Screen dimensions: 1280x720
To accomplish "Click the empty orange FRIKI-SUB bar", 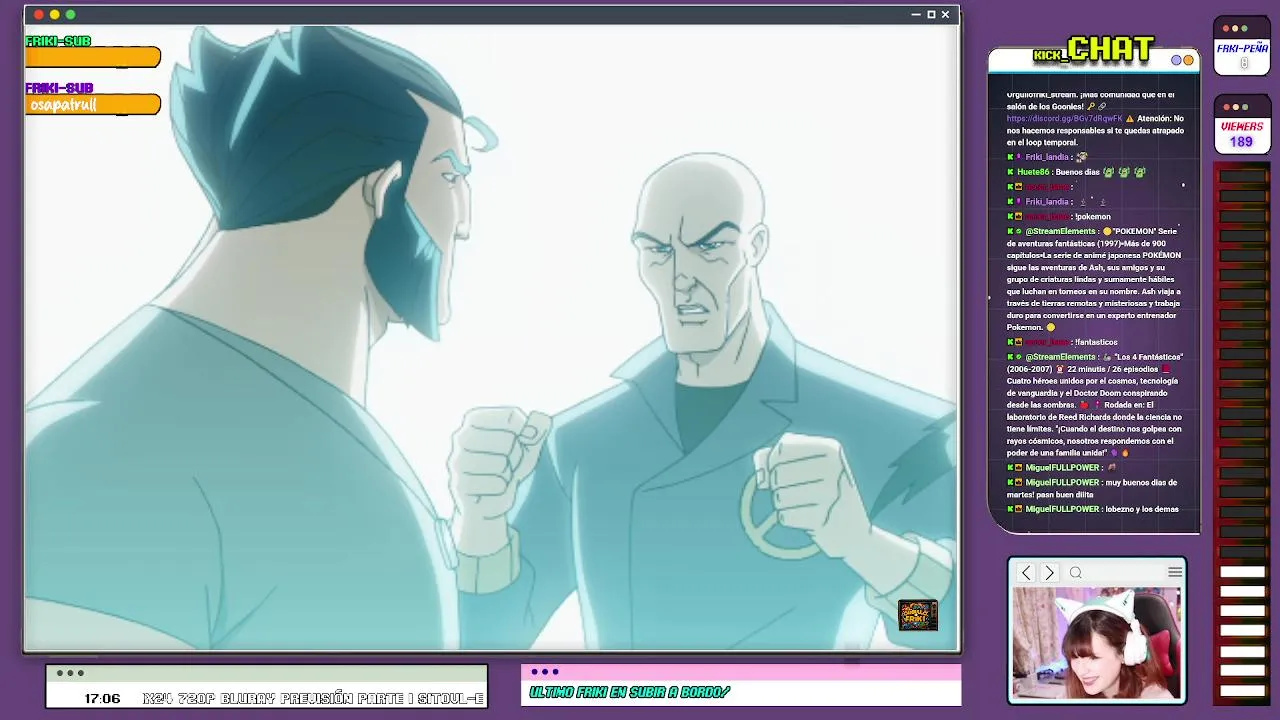I will click(93, 58).
